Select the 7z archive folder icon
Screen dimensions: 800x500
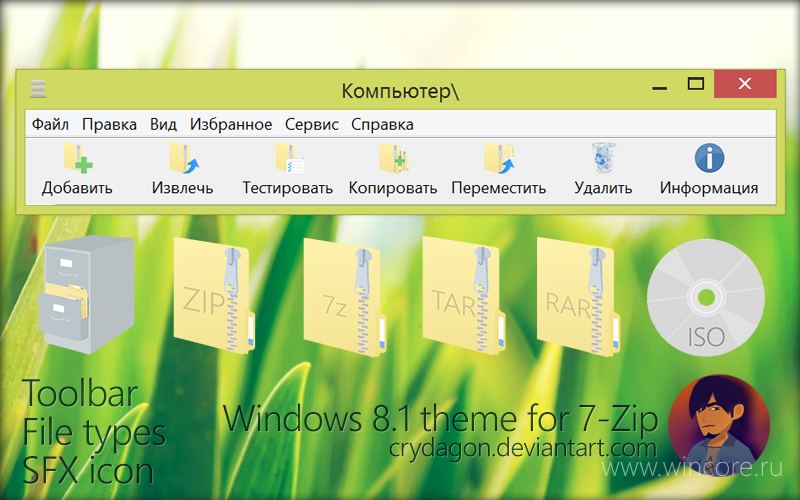coord(345,297)
